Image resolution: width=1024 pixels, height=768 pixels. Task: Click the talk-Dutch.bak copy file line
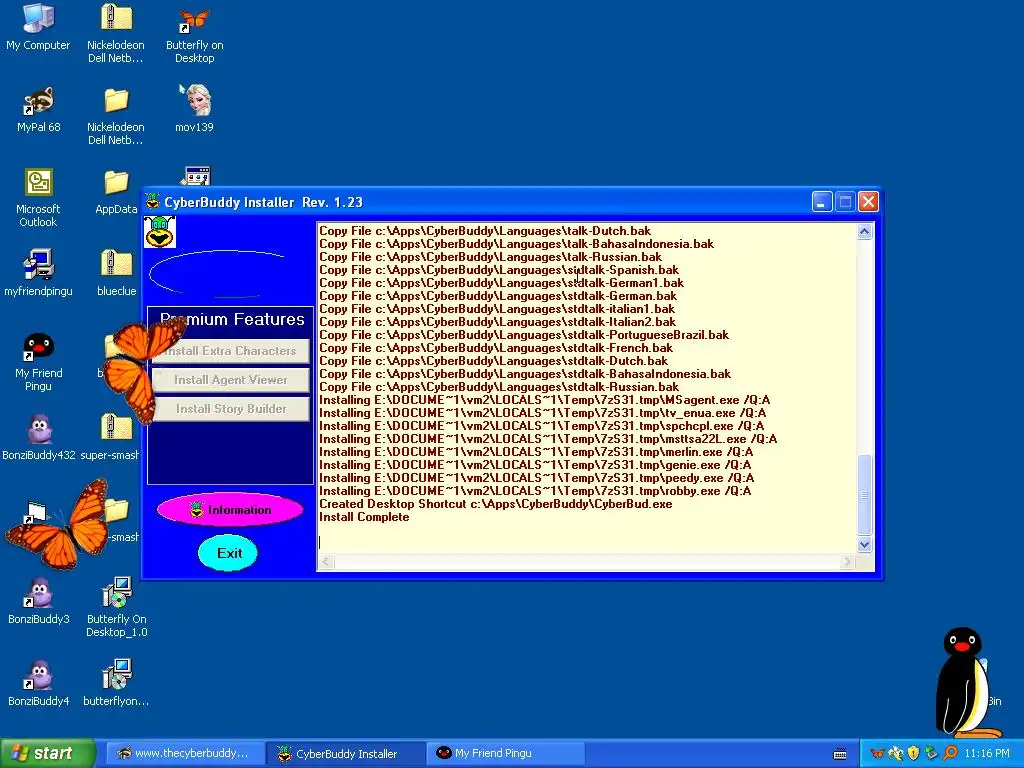tap(485, 231)
